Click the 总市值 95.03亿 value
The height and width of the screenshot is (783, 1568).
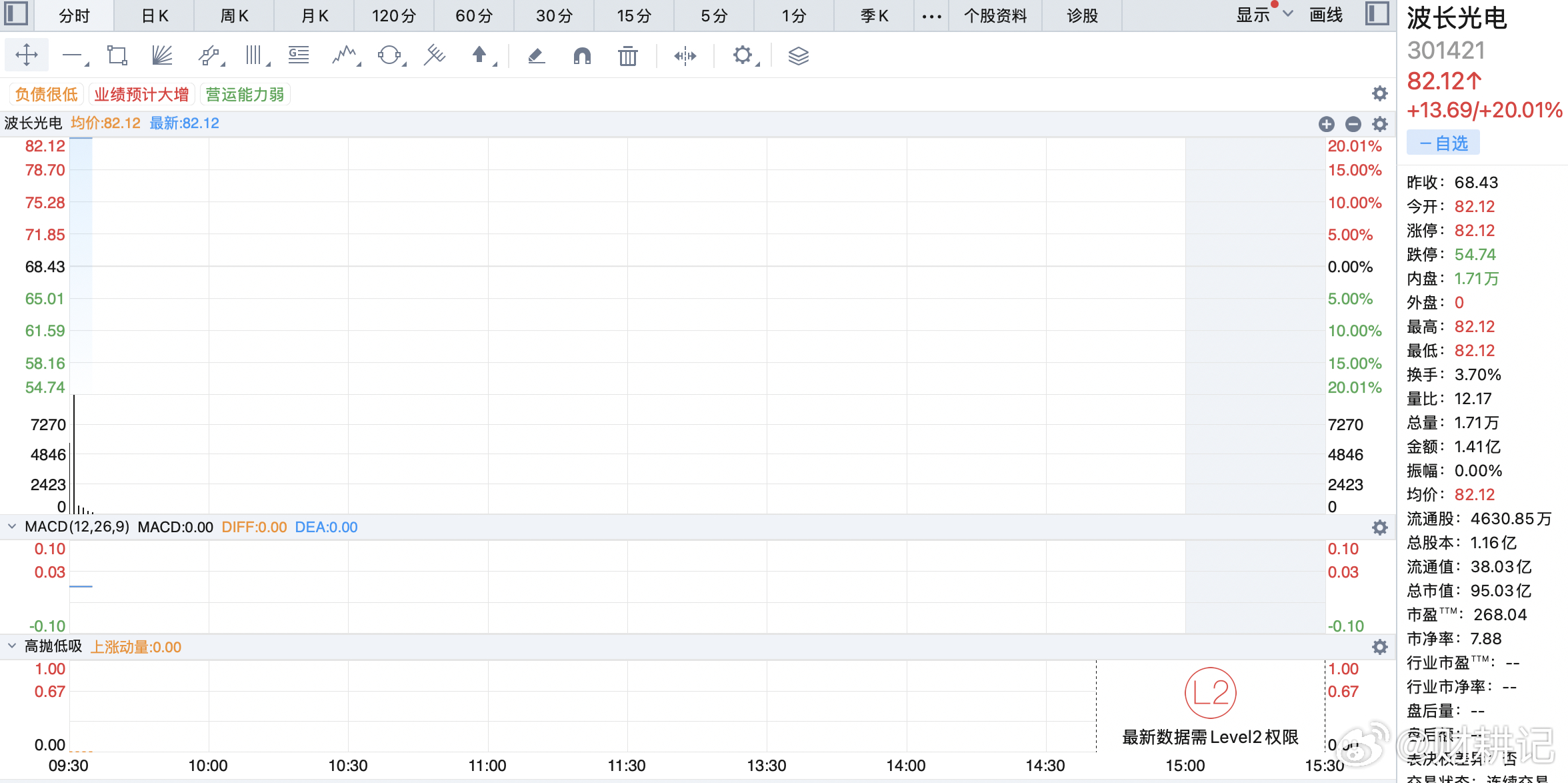1501,591
